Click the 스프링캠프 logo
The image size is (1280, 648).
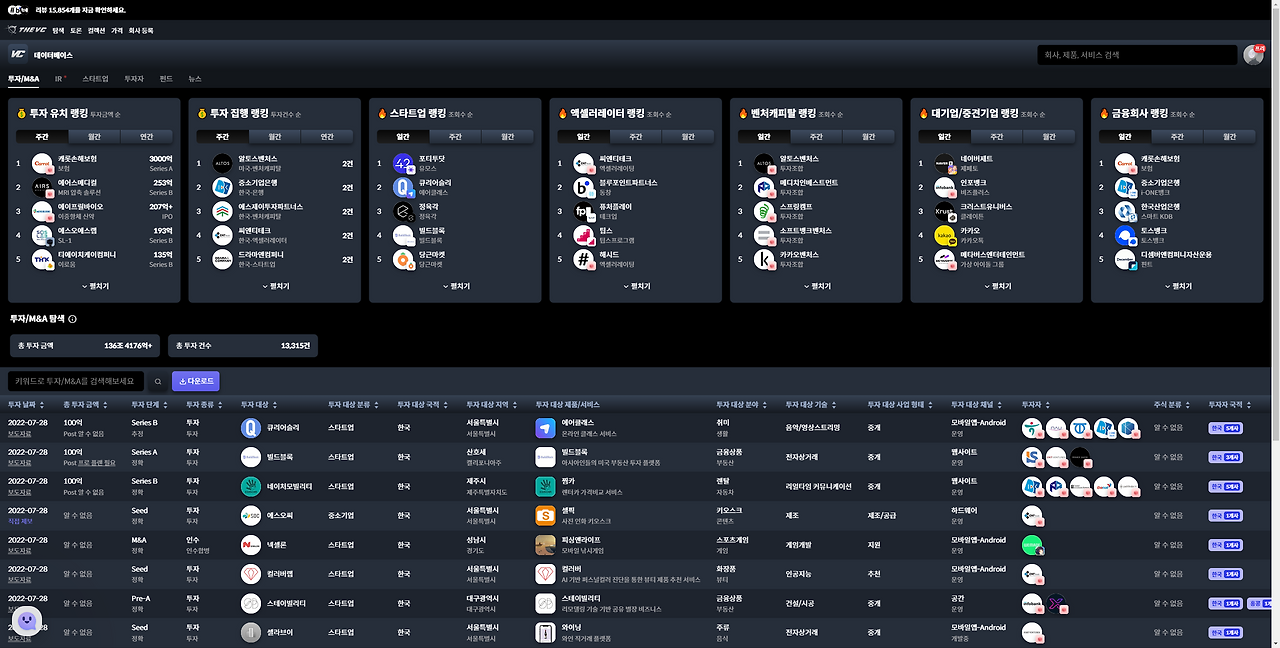pyautogui.click(x=765, y=211)
